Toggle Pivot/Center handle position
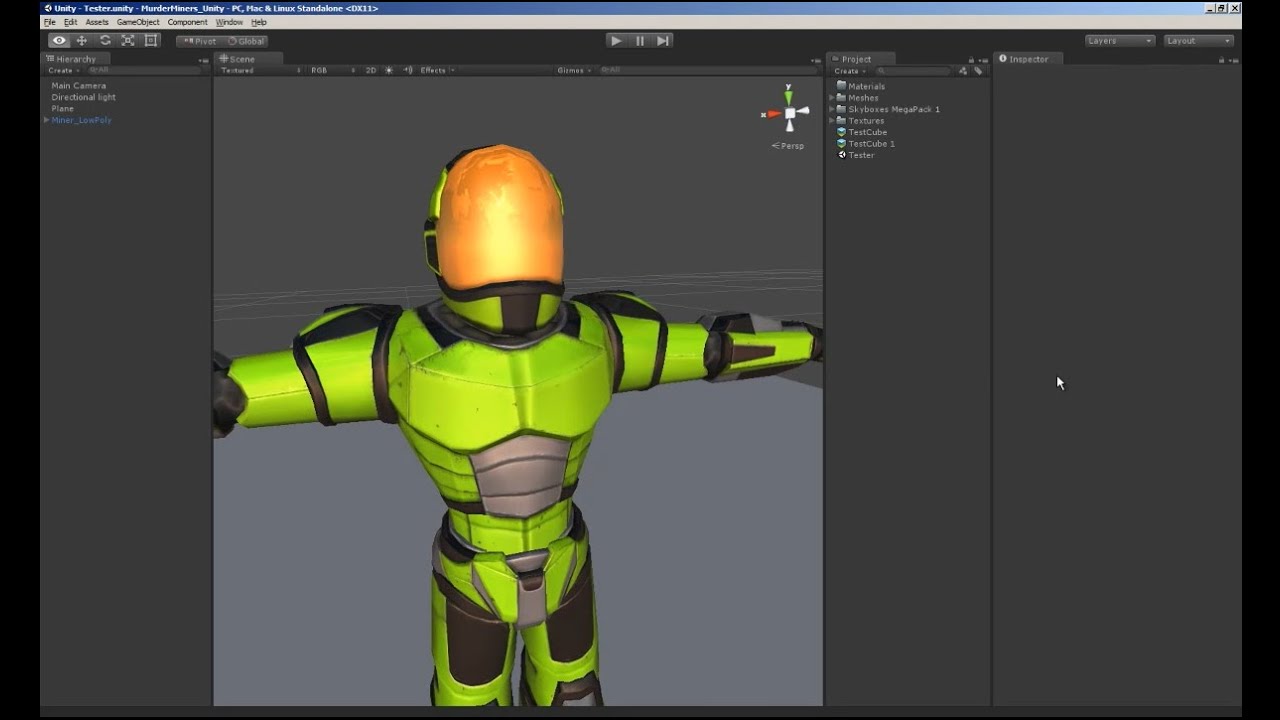 tap(199, 41)
